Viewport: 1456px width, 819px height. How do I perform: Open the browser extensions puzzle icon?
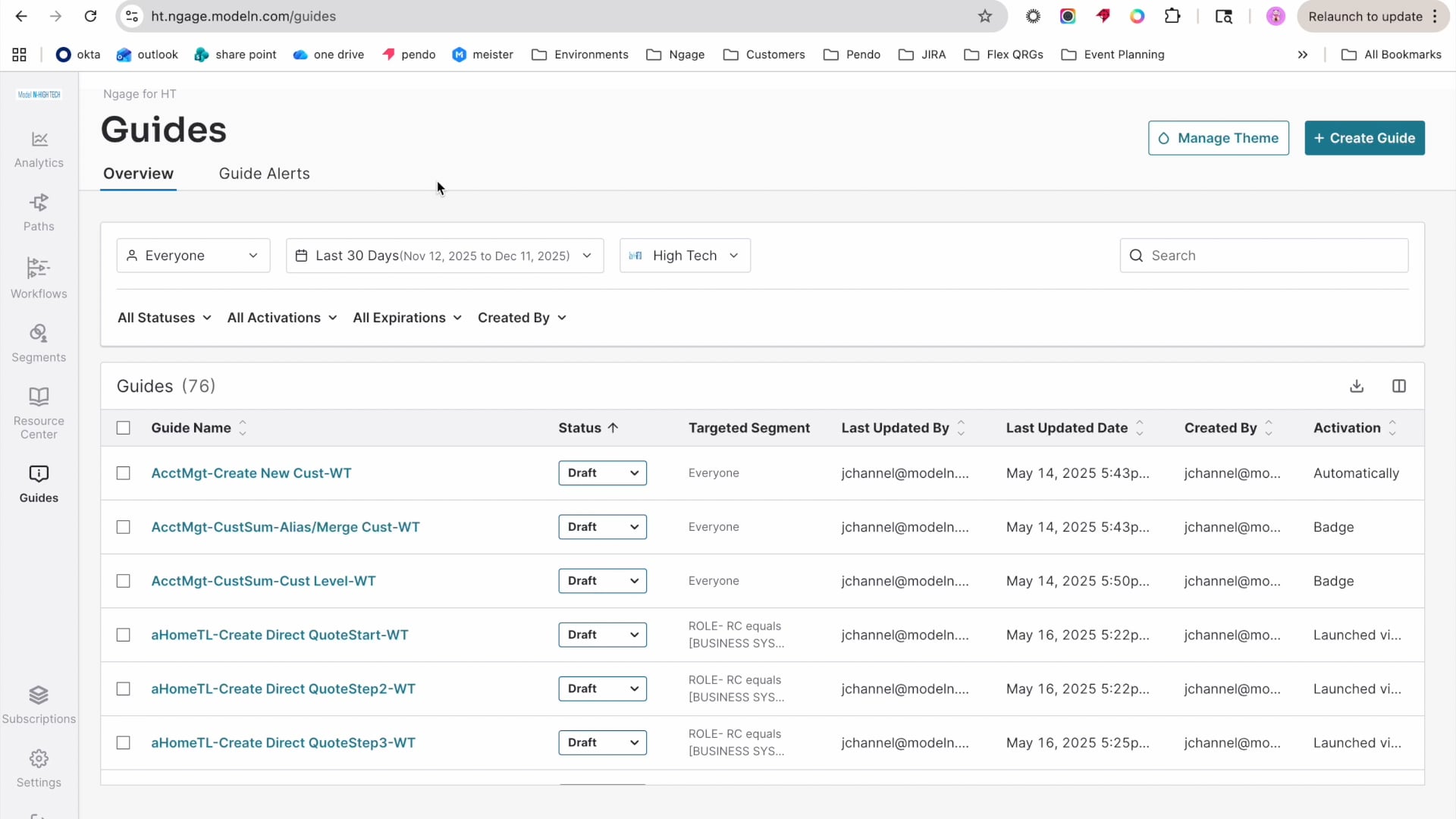1172,16
